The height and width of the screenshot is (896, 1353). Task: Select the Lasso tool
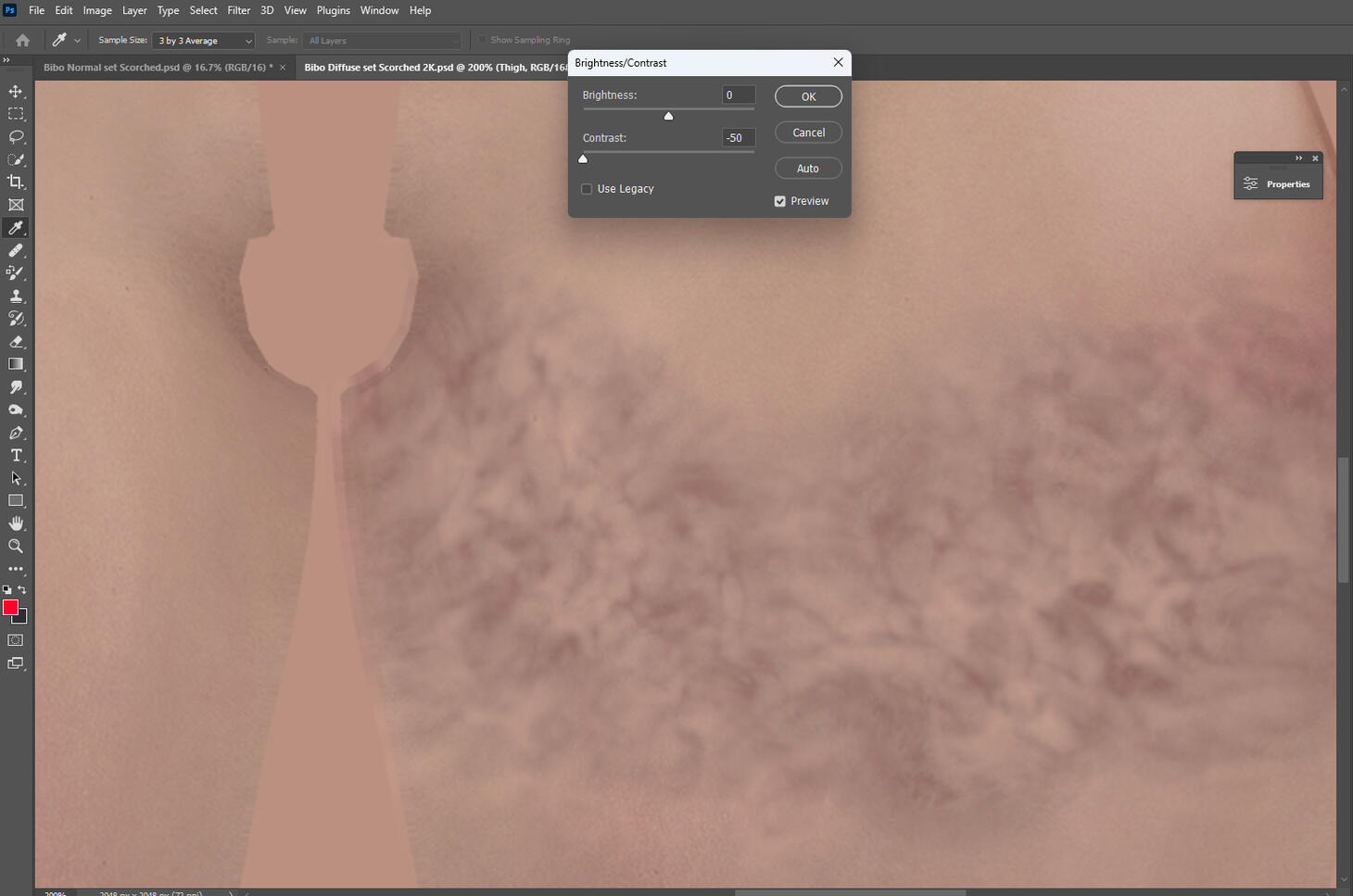click(15, 136)
